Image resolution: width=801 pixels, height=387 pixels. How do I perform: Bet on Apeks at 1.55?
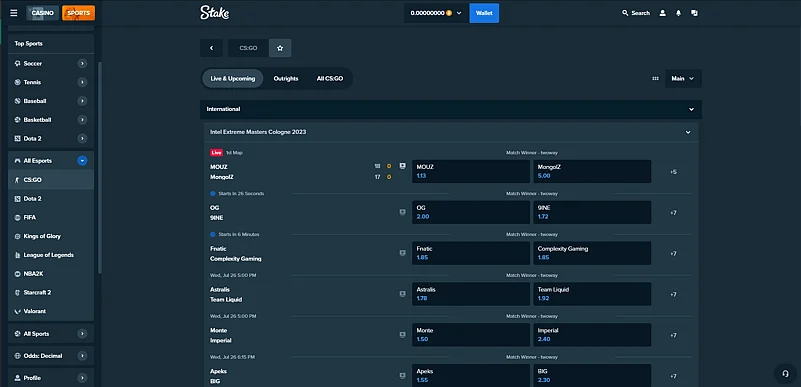pos(471,375)
